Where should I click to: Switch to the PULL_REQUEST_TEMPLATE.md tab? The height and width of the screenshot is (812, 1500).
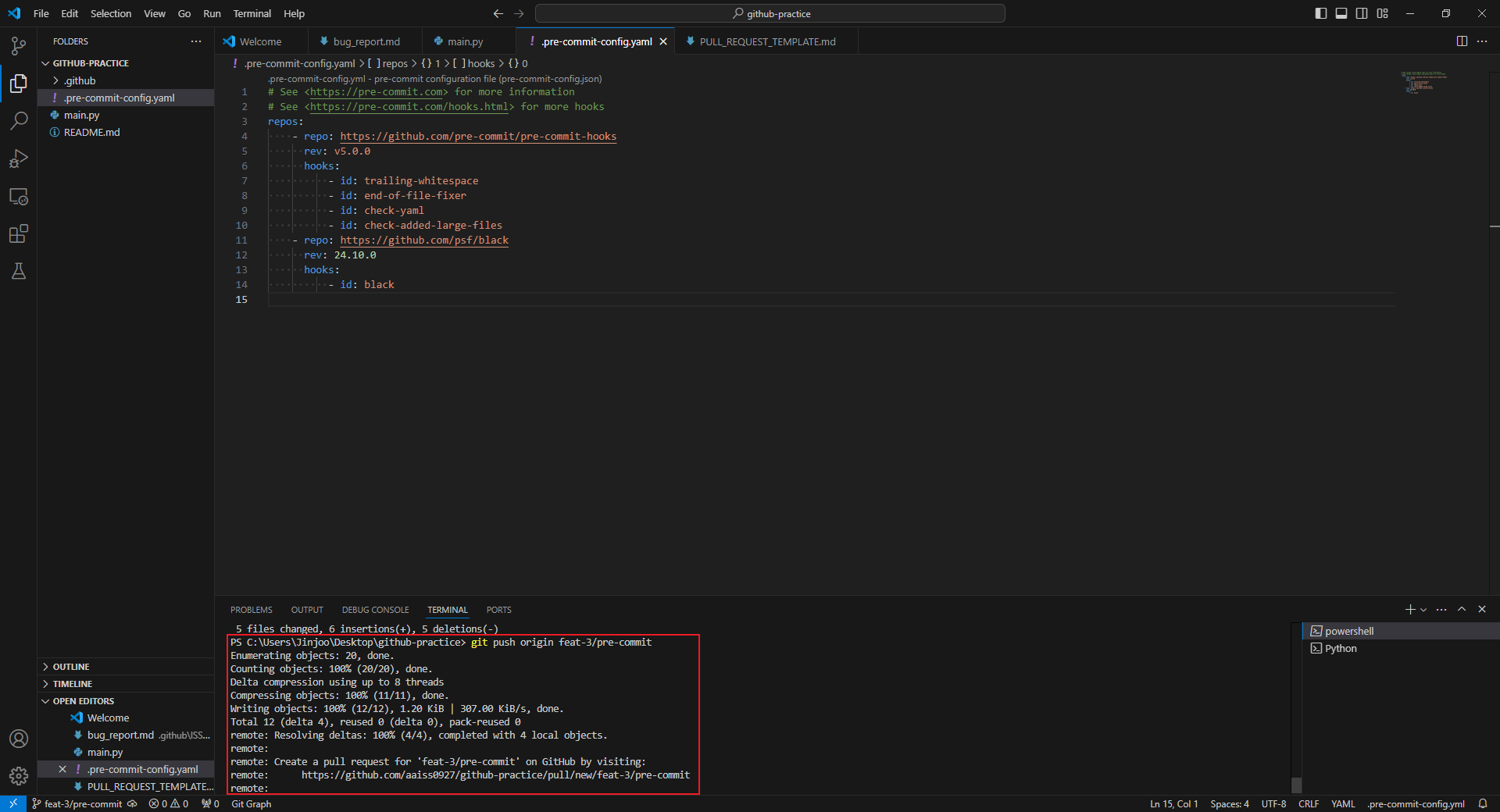coord(767,41)
